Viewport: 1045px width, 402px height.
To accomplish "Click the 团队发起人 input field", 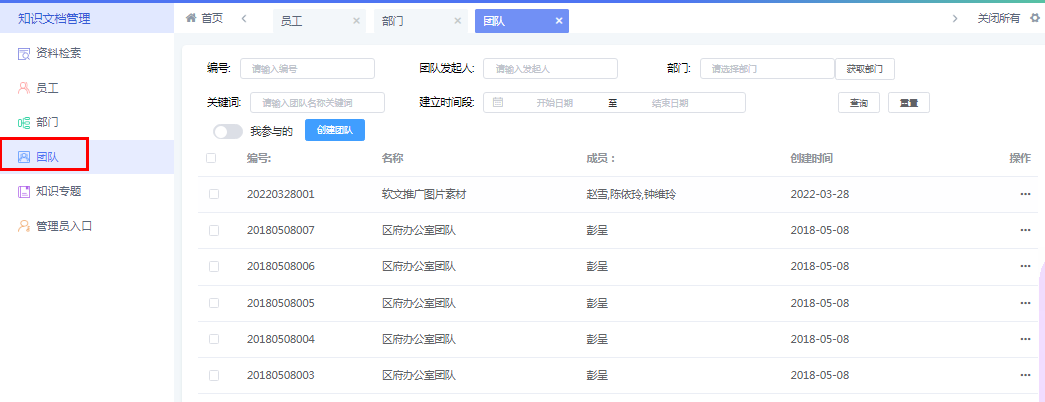I will point(550,68).
